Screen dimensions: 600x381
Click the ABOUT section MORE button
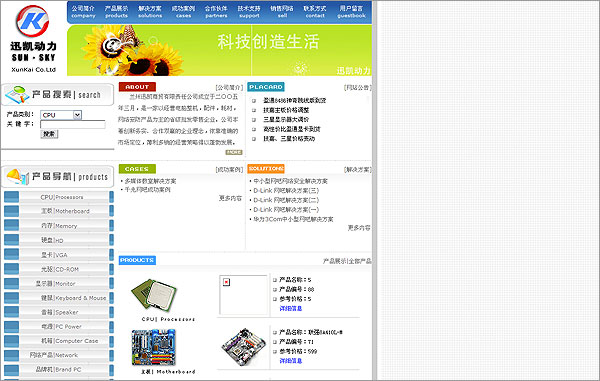(x=234, y=152)
